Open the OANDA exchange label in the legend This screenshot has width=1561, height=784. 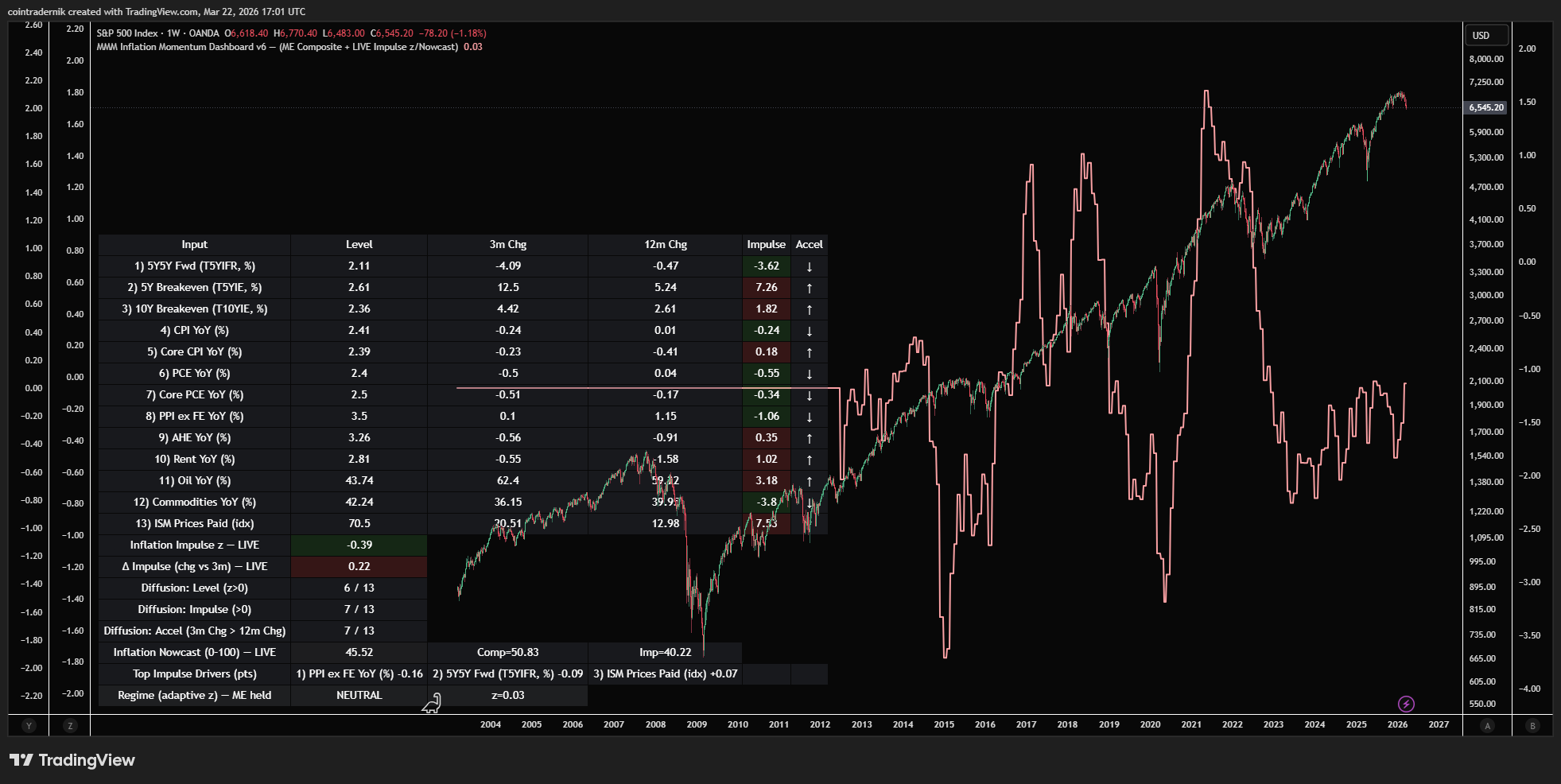click(203, 33)
